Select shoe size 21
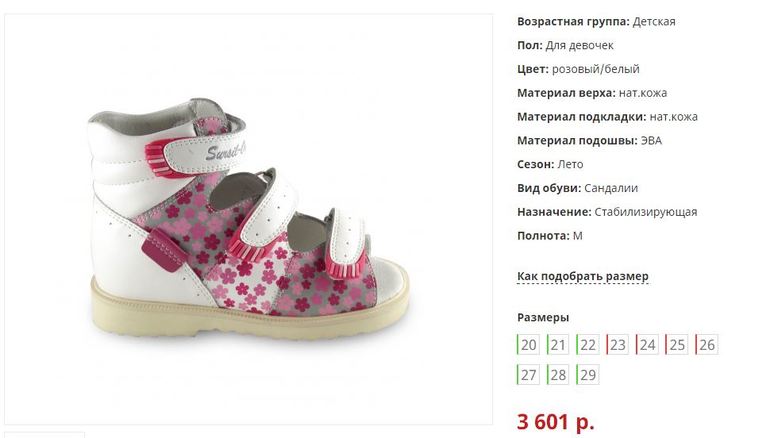770x438 pixels. 558,345
